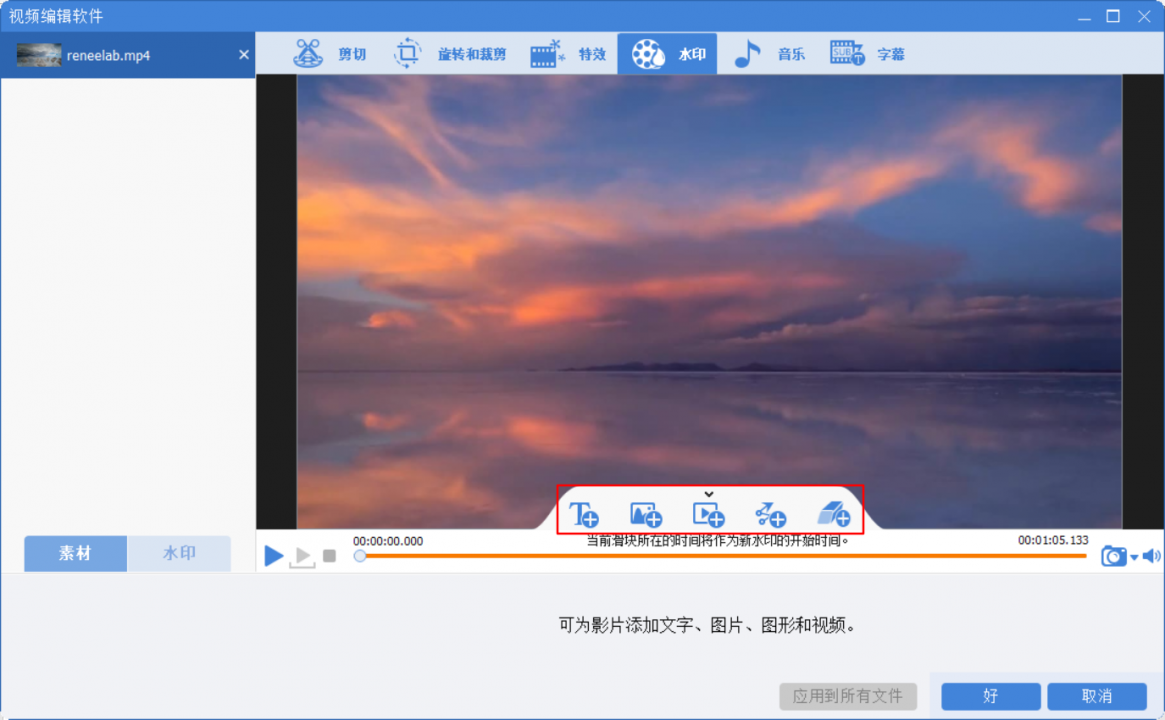This screenshot has height=720, width=1165.
Task: Click the add shape watermark icon
Action: click(770, 514)
